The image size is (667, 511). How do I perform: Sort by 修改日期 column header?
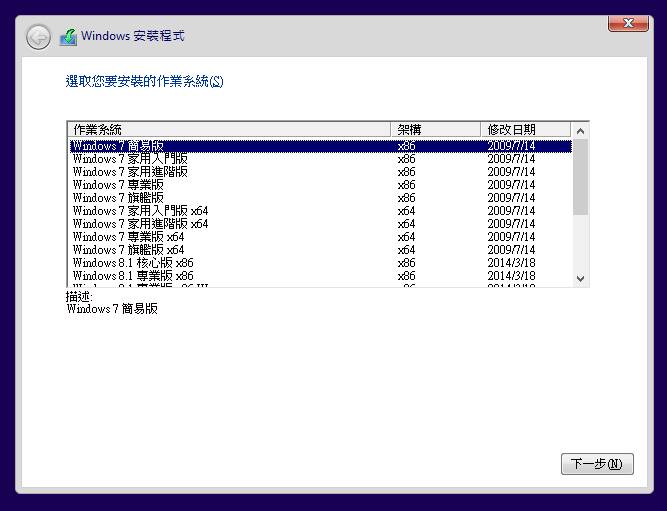(x=526, y=129)
